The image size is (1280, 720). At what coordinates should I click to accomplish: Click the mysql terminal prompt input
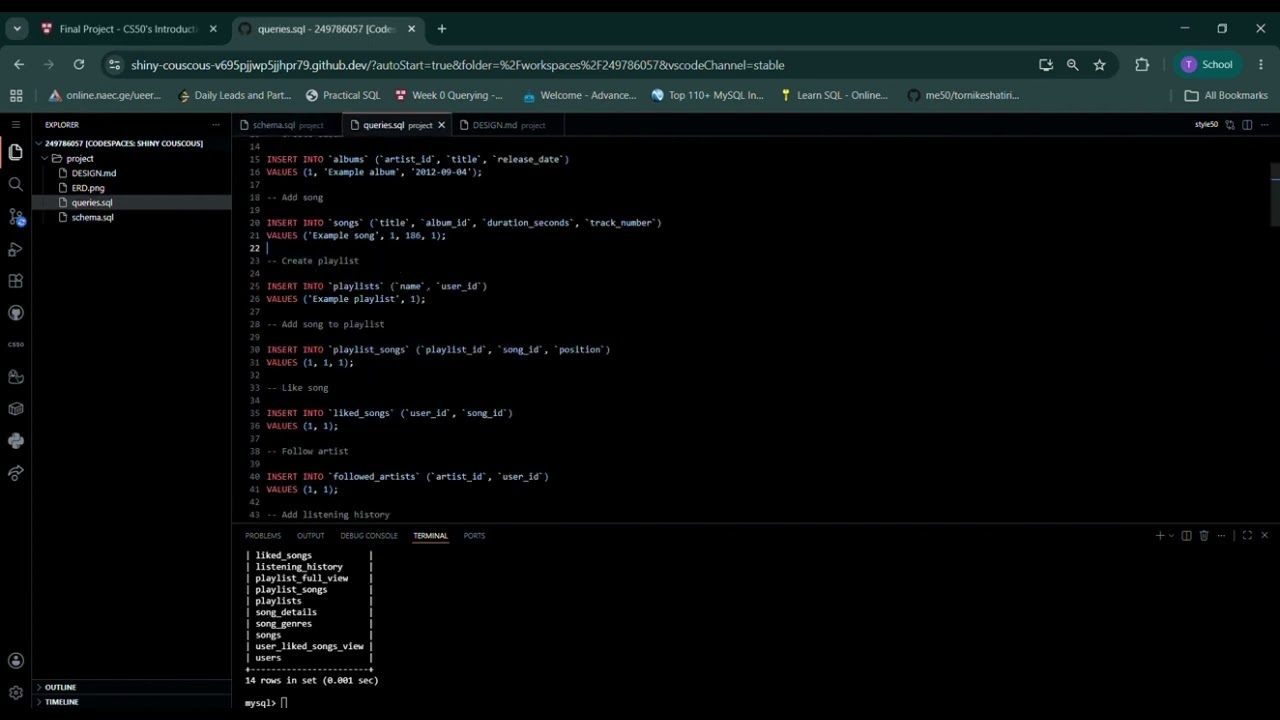(x=284, y=703)
